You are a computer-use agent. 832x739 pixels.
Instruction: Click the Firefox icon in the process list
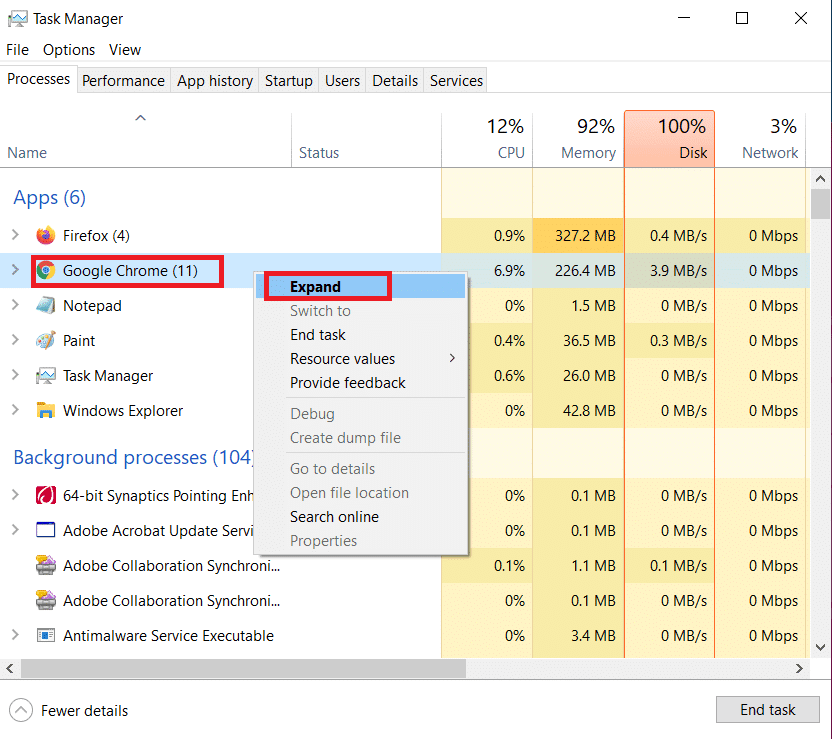click(x=46, y=235)
